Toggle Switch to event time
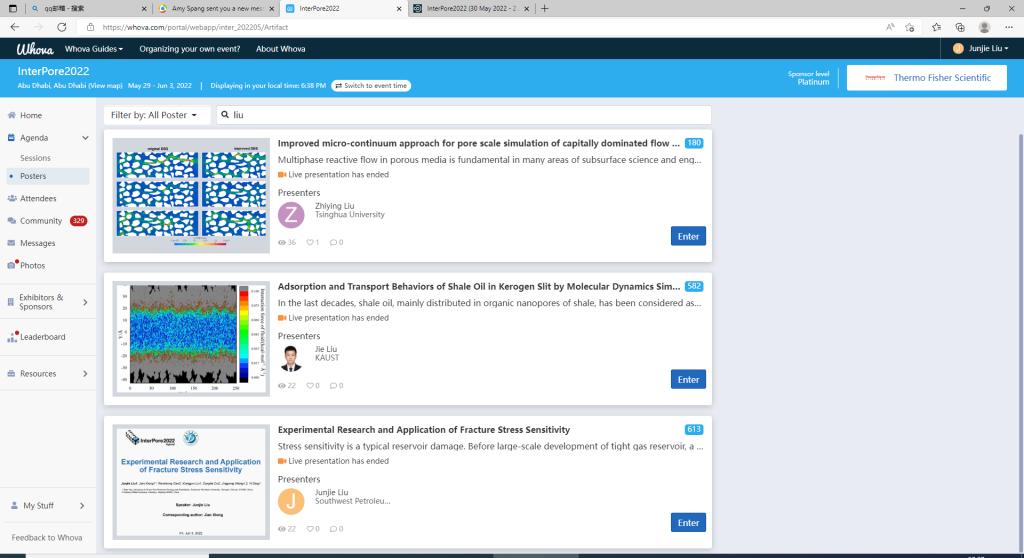 (371, 86)
